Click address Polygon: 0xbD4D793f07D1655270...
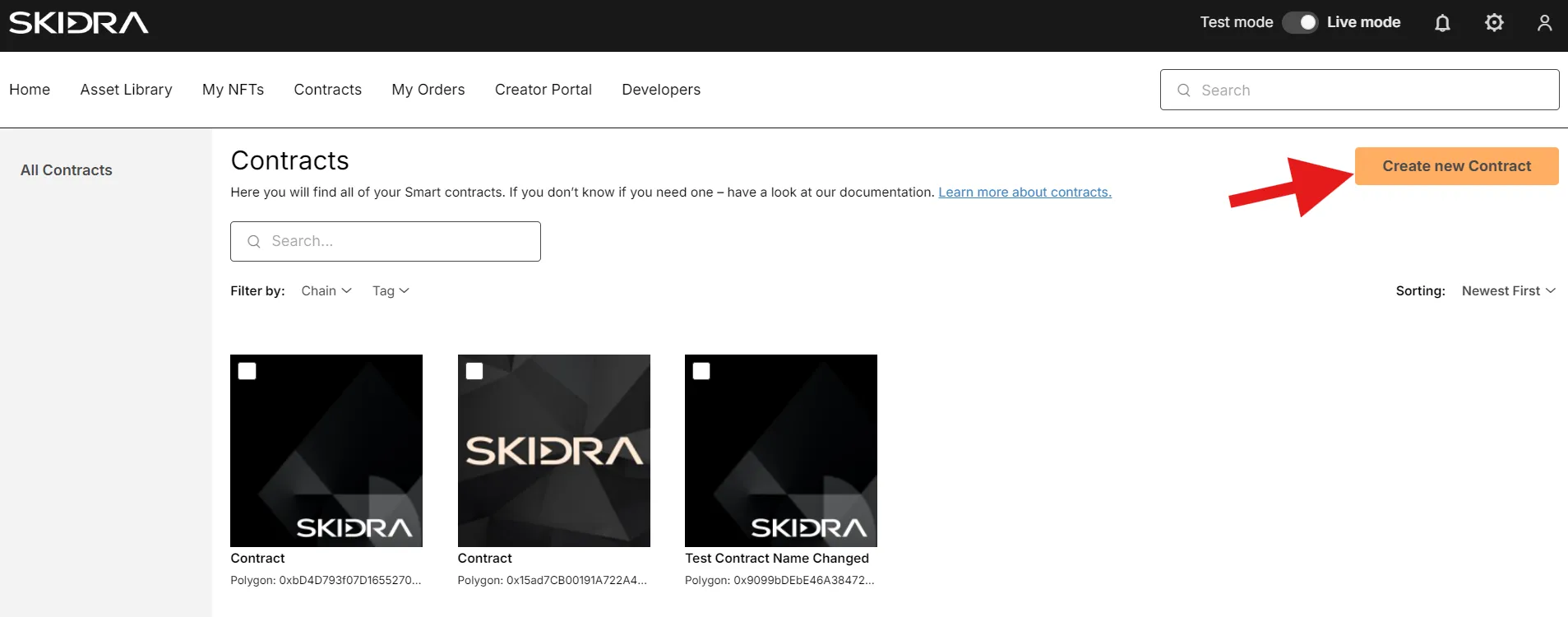Screen dimensions: 1568x617 coord(326,581)
